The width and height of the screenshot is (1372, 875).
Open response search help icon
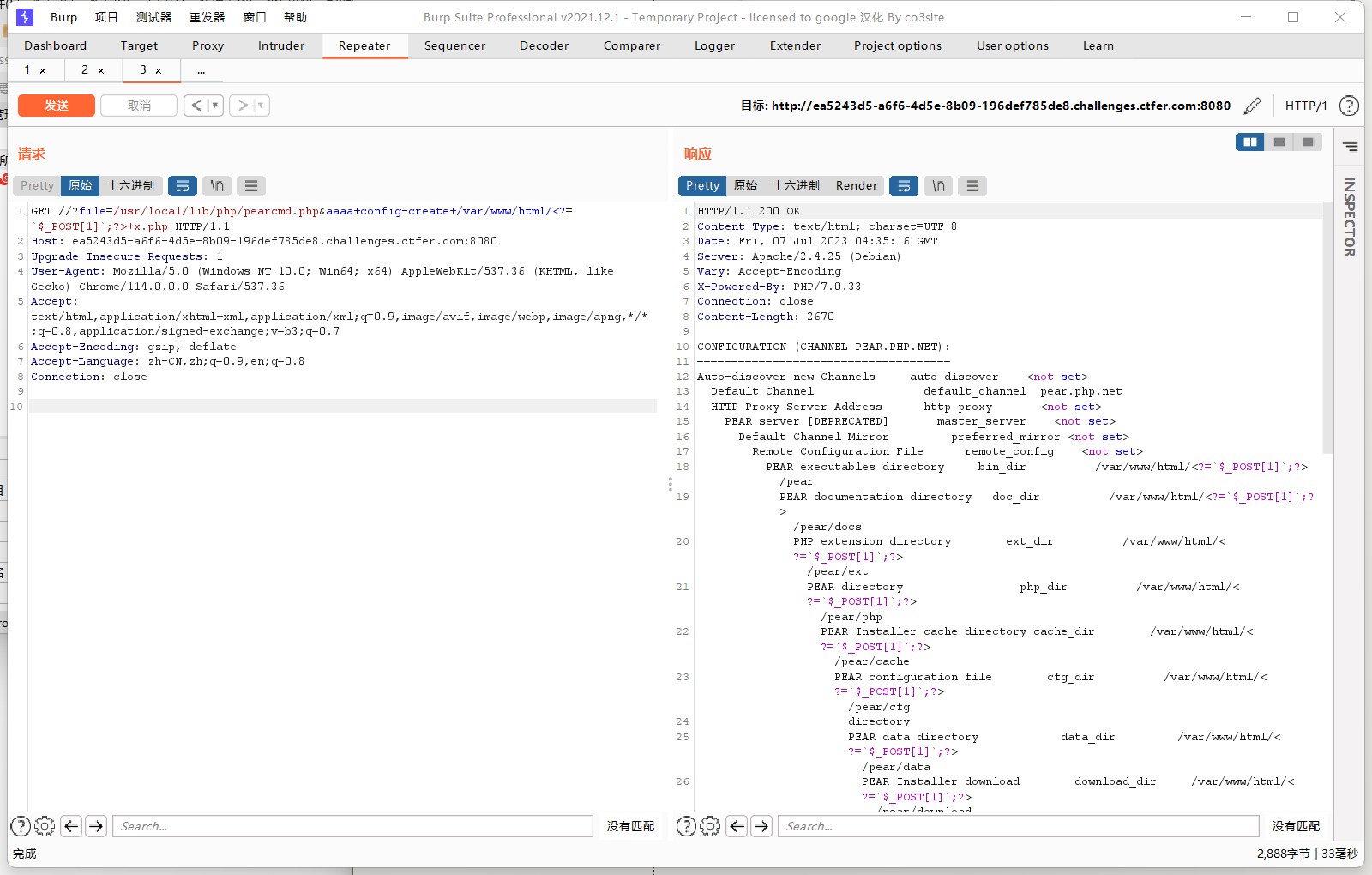click(686, 826)
